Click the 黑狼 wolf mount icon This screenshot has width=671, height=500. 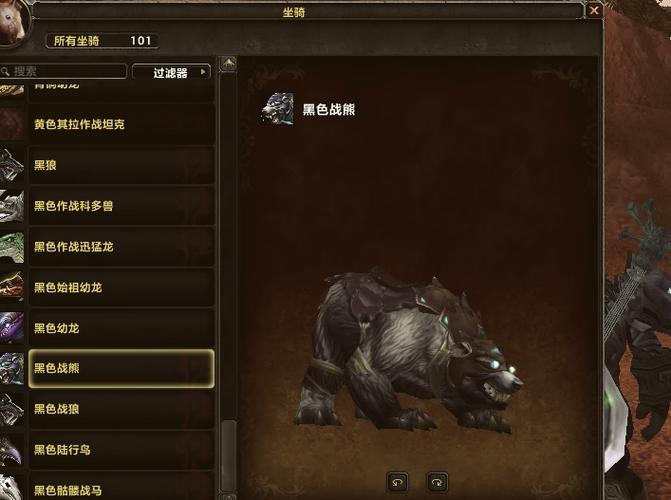12,165
